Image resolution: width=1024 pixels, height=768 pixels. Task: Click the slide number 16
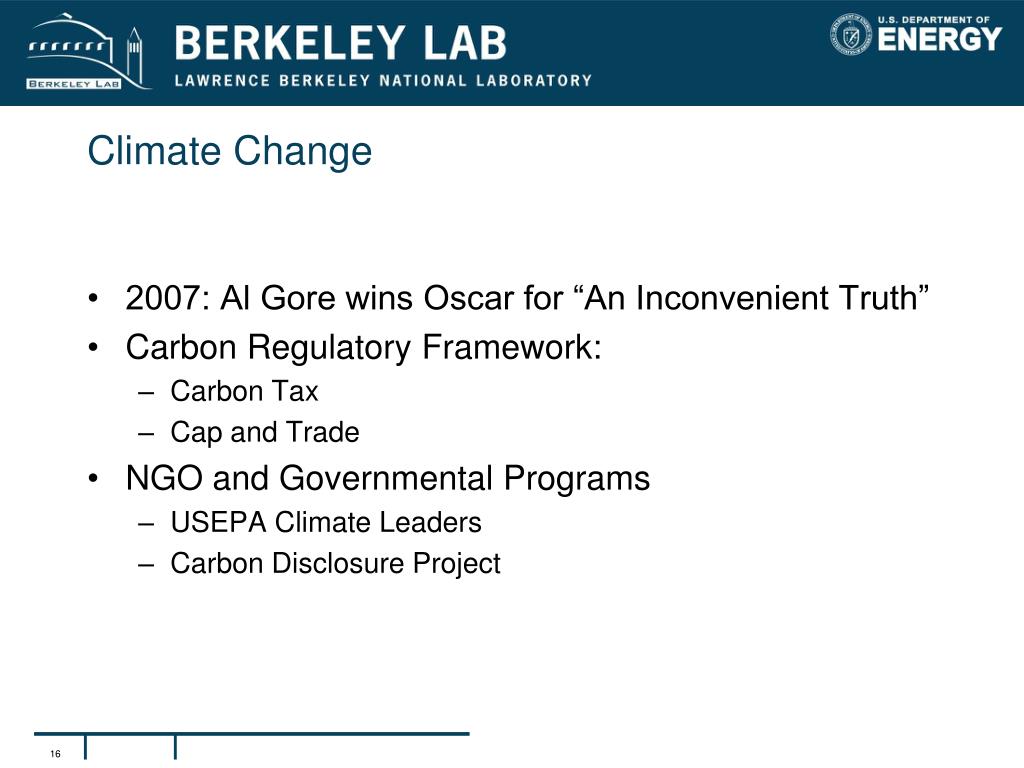[56, 754]
